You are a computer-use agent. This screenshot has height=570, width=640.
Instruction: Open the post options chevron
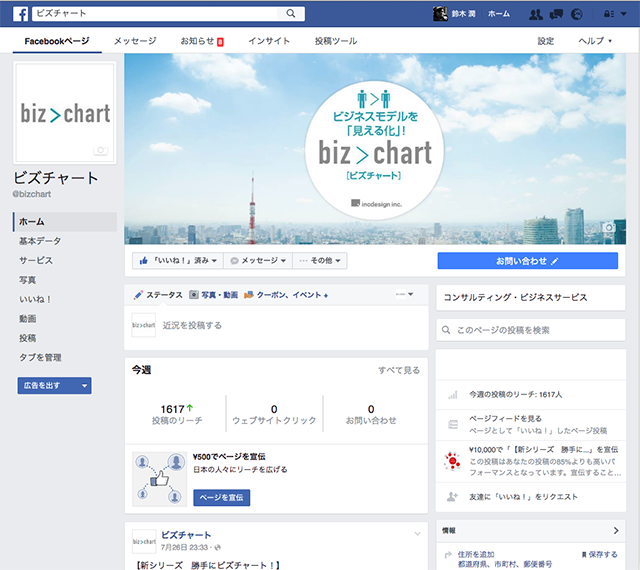coord(417,533)
